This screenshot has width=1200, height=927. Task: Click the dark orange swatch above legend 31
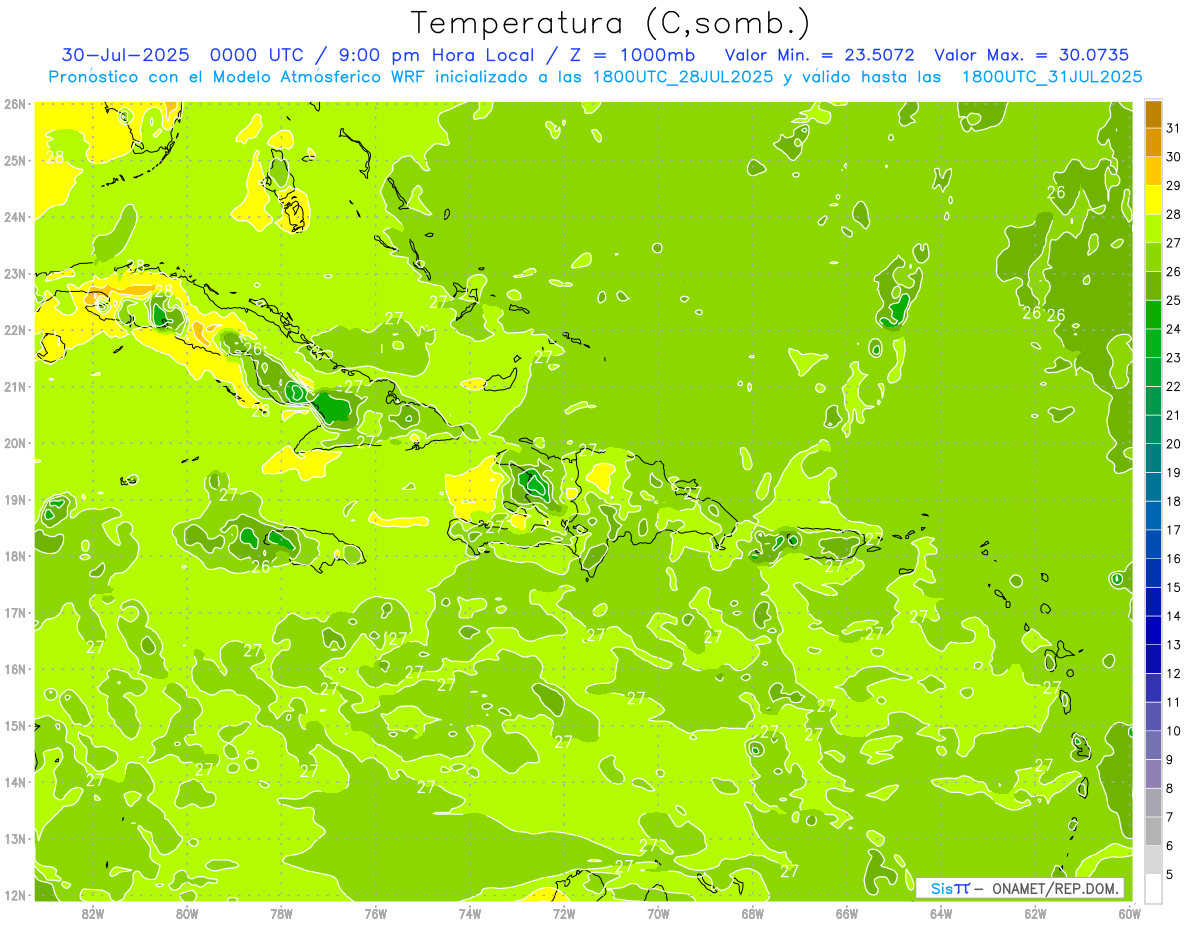coord(1153,114)
